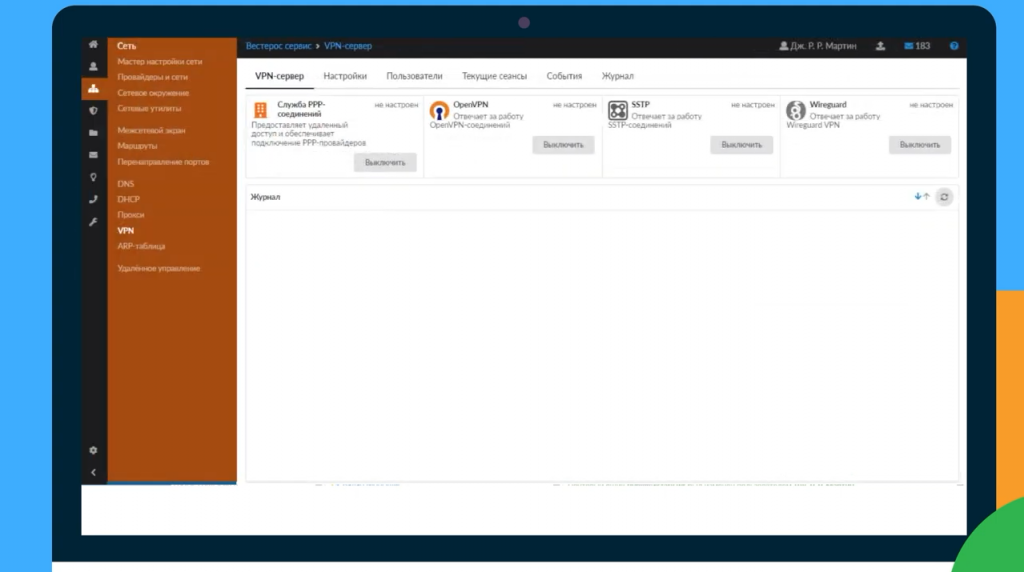Viewport: 1024px width, 572px height.
Task: Switch to the Настройки tab
Action: click(345, 76)
